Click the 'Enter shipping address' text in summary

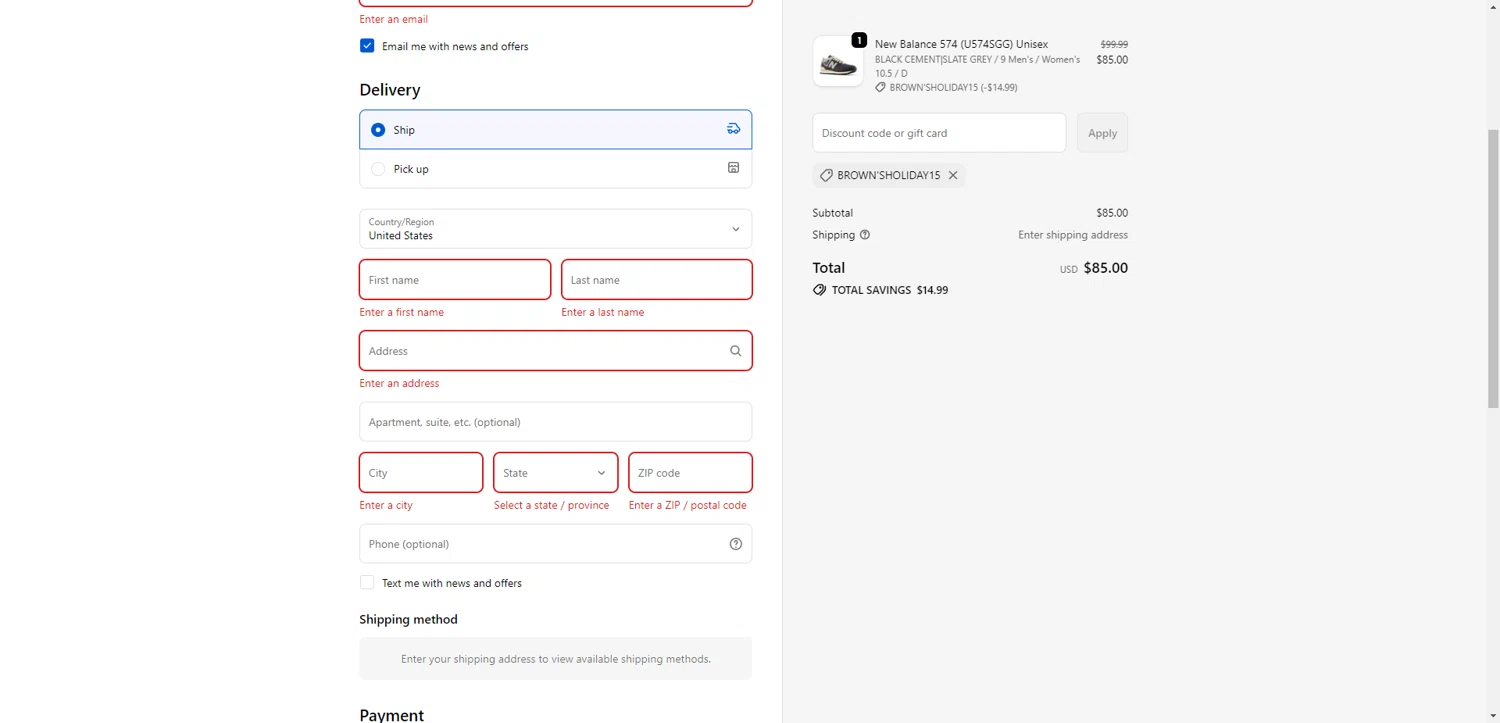1073,235
